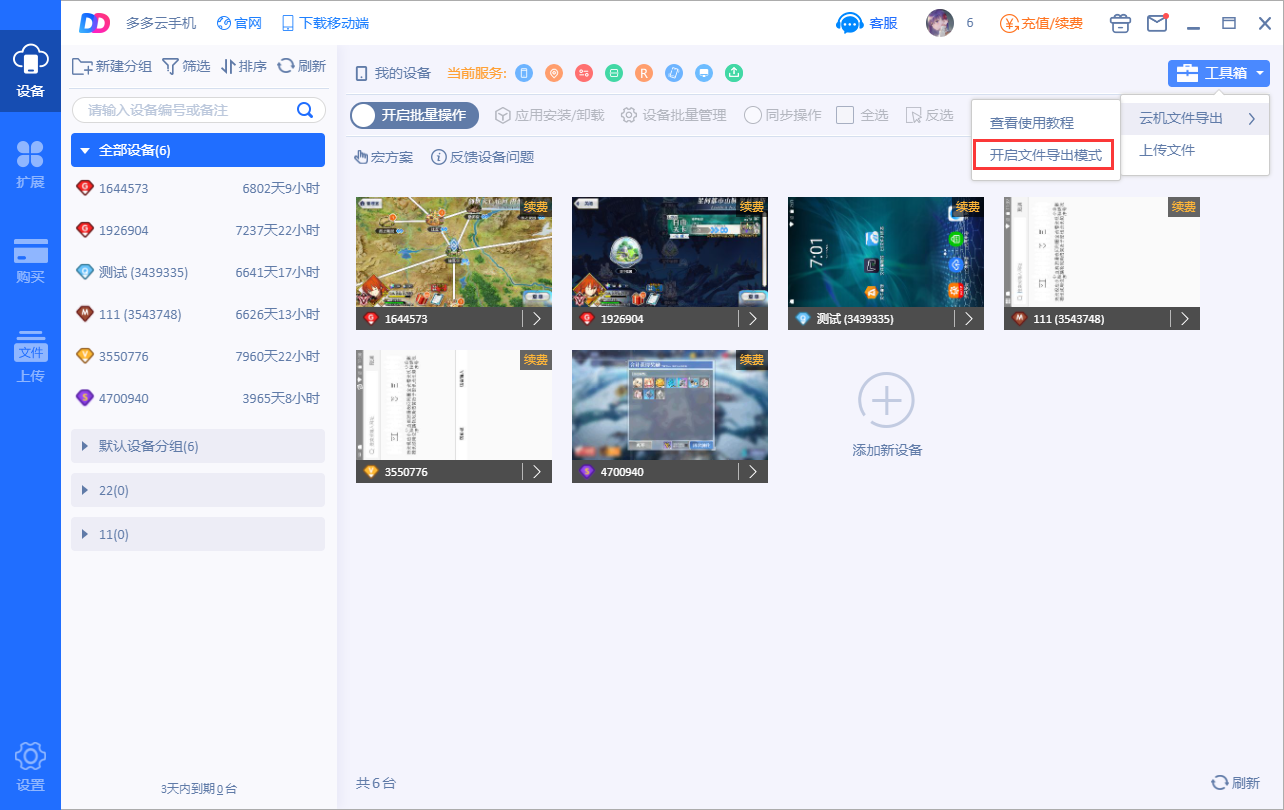Open the mail messages icon
Image resolution: width=1284 pixels, height=810 pixels.
tap(1157, 23)
